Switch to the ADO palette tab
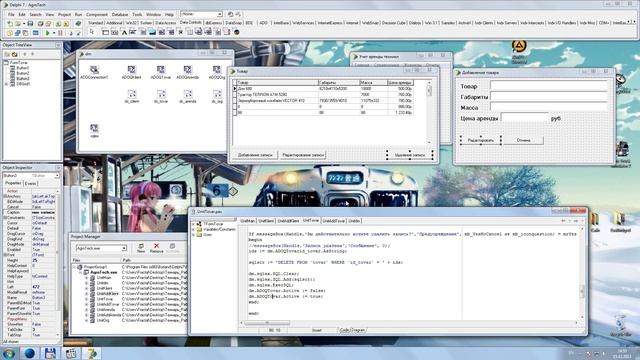640x360 pixels. [263, 23]
